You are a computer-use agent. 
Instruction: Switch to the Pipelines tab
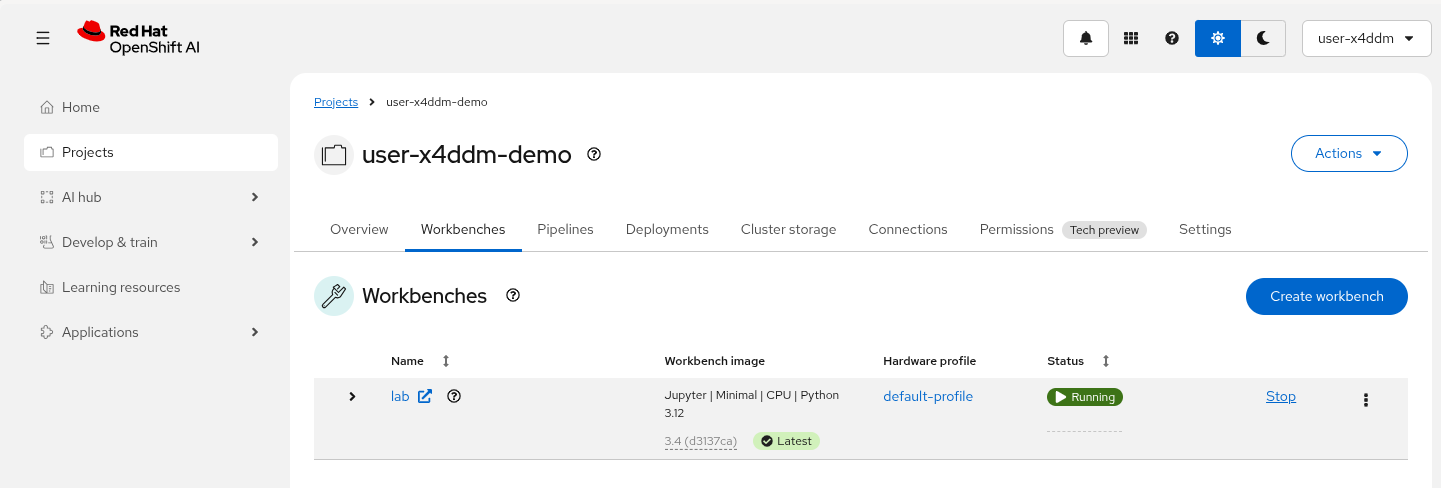pyautogui.click(x=565, y=229)
